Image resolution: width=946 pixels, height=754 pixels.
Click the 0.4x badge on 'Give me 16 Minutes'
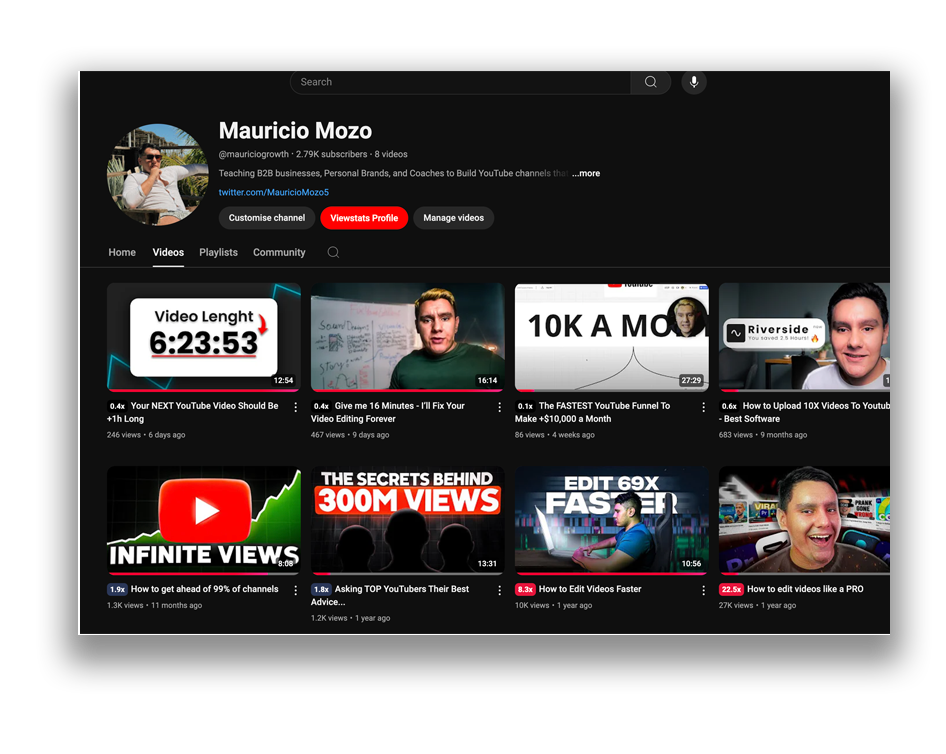pos(321,406)
